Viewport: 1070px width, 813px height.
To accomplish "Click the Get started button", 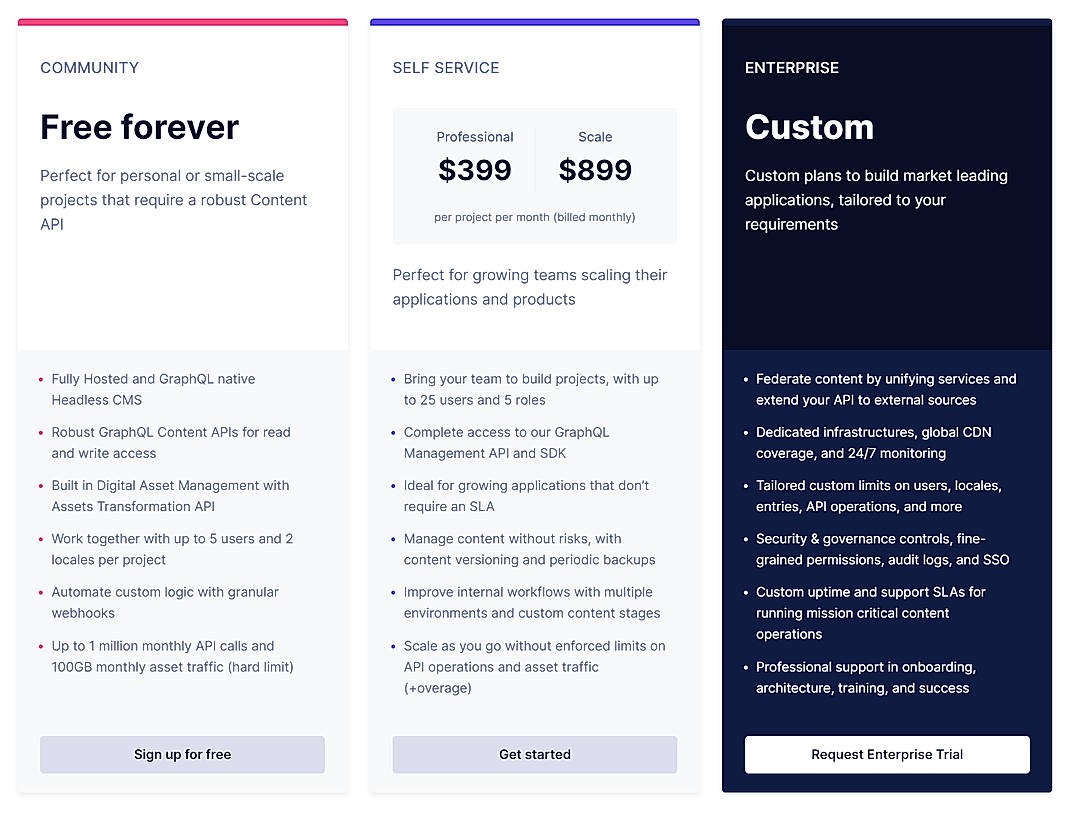I will 534,754.
